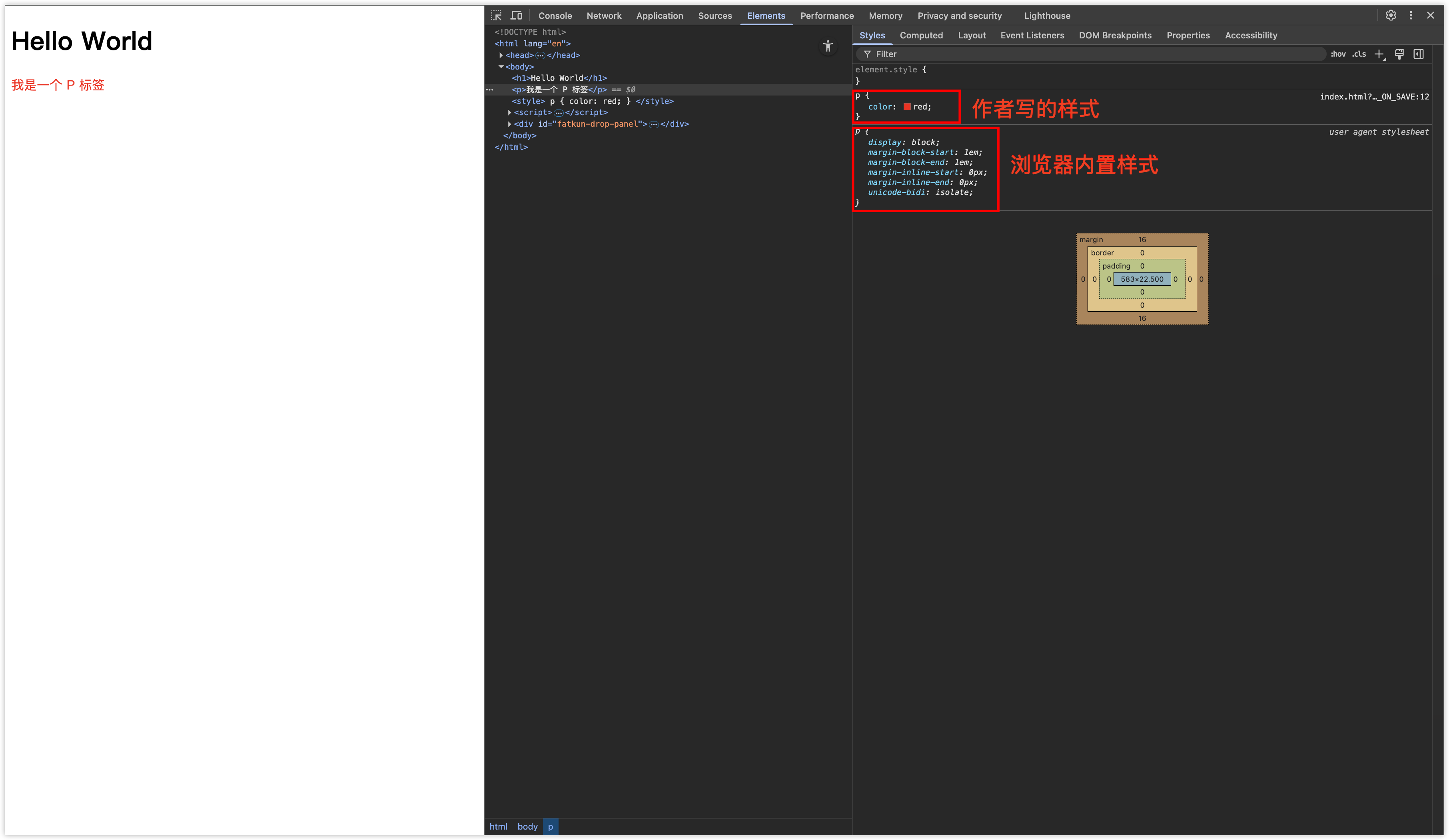Toggle the .cls element classes panel

coord(1359,54)
